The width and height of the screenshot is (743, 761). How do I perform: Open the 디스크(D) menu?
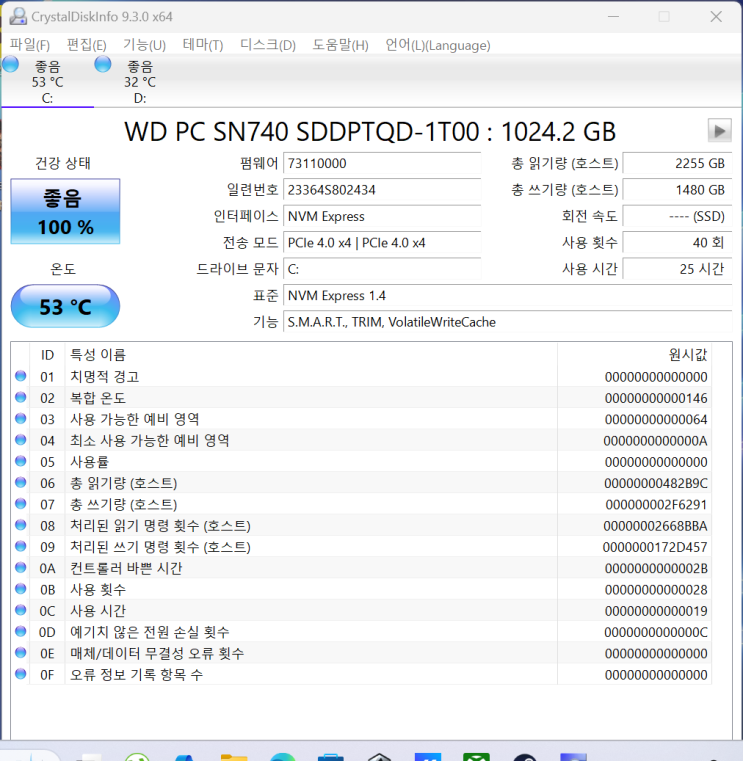click(x=268, y=45)
